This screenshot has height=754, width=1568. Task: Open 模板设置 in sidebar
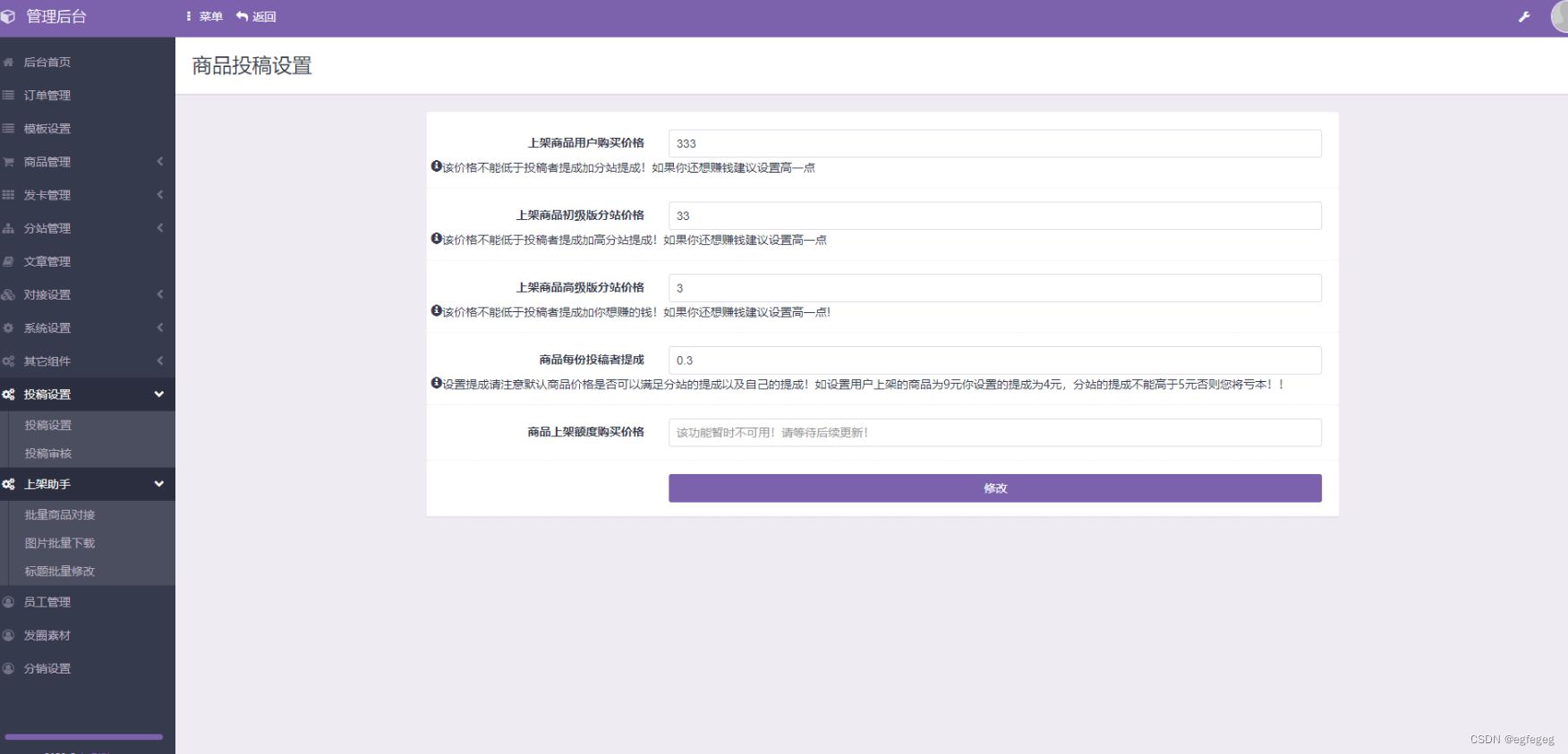click(x=47, y=129)
